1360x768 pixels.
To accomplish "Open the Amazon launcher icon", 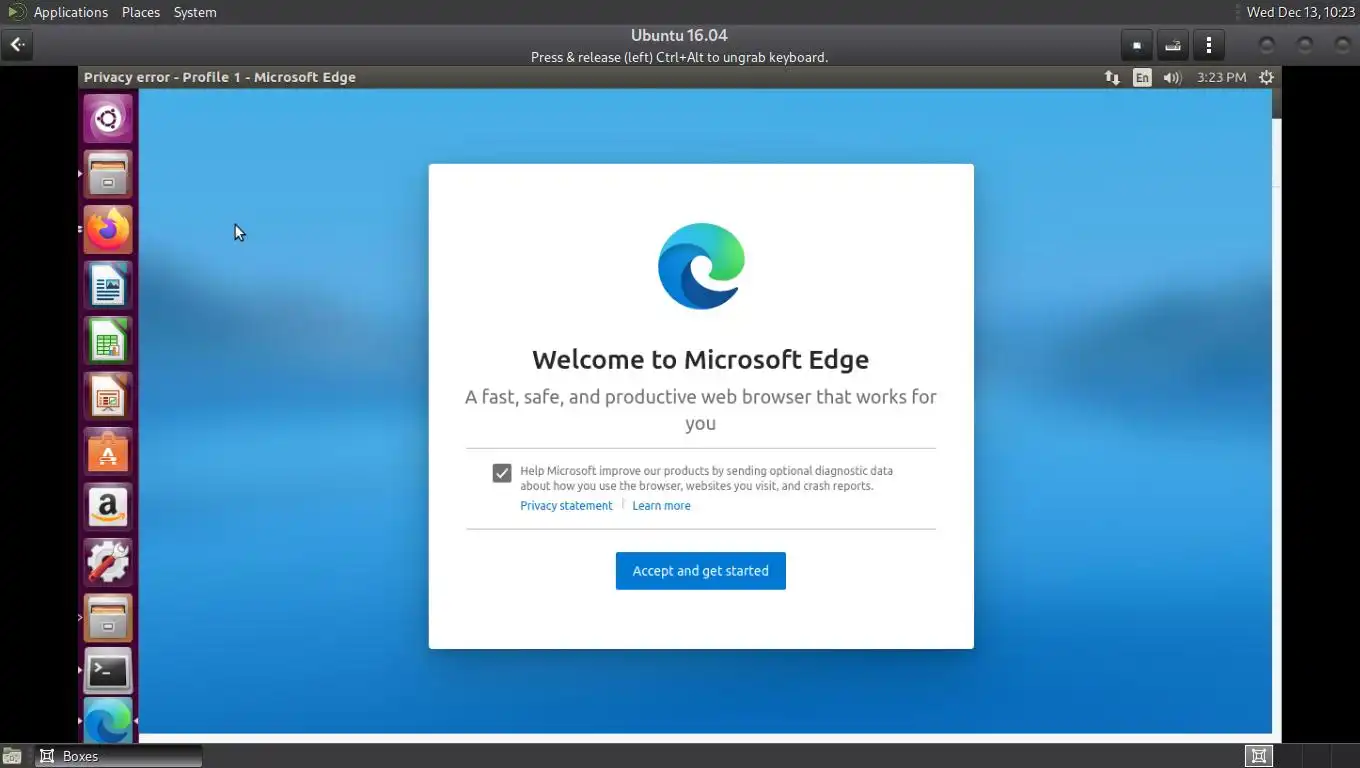I will tap(108, 507).
